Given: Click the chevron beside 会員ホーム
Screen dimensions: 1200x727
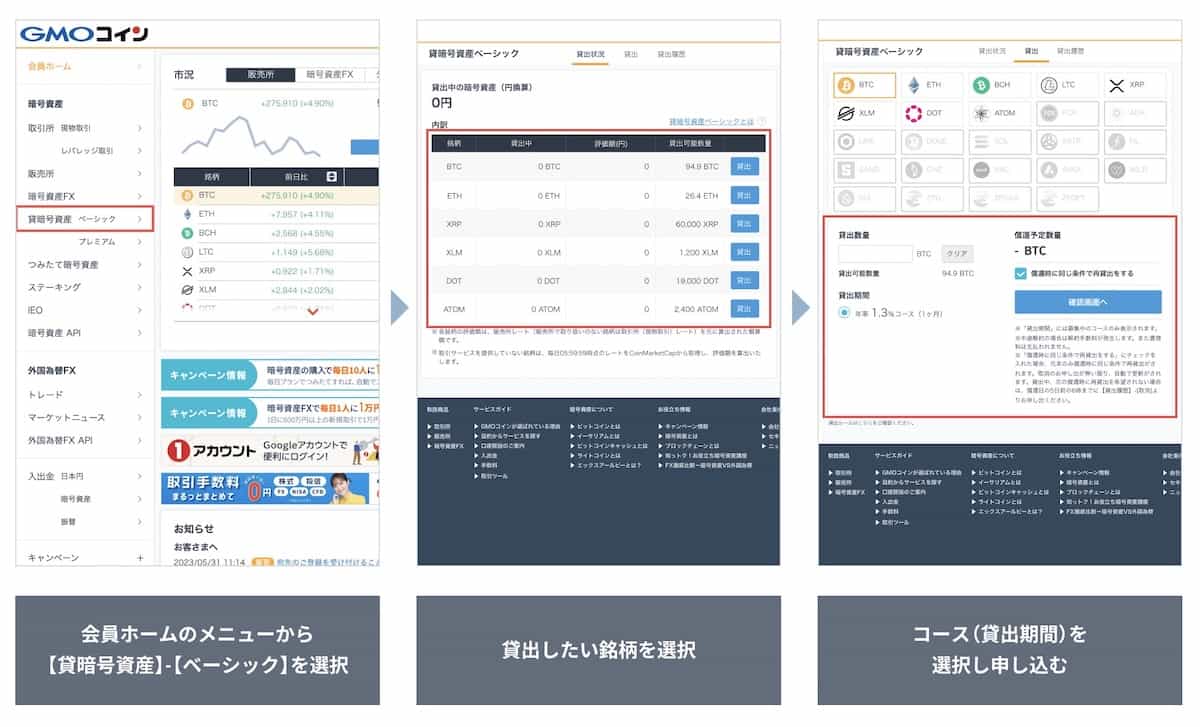Looking at the screenshot, I should (x=140, y=66).
